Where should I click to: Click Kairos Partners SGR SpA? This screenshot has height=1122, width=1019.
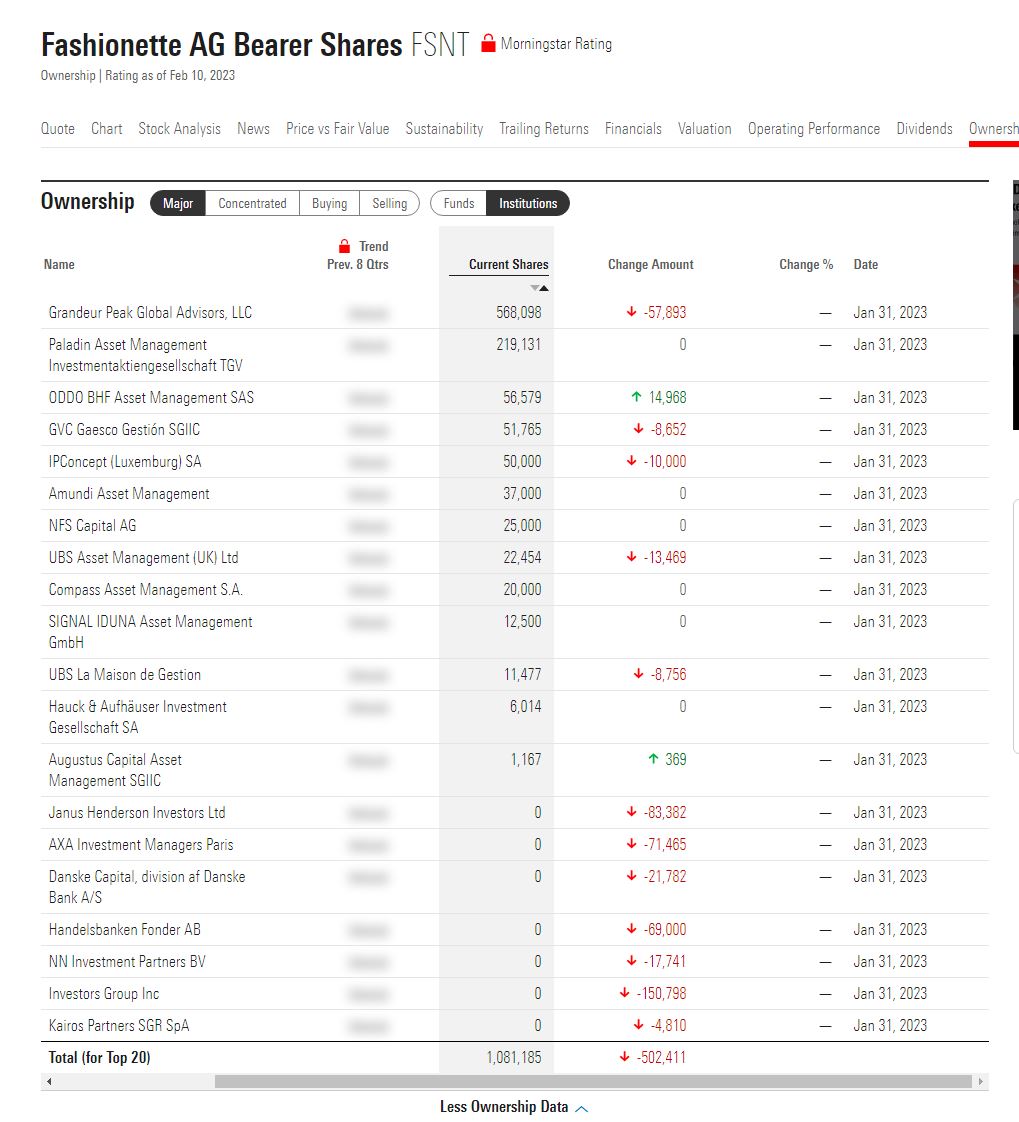click(x=119, y=1025)
